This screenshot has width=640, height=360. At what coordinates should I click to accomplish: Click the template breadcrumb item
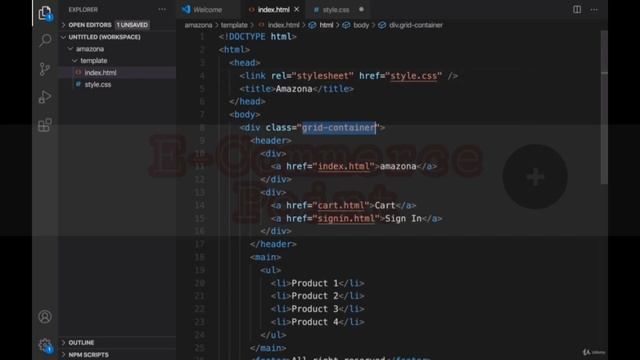234,25
